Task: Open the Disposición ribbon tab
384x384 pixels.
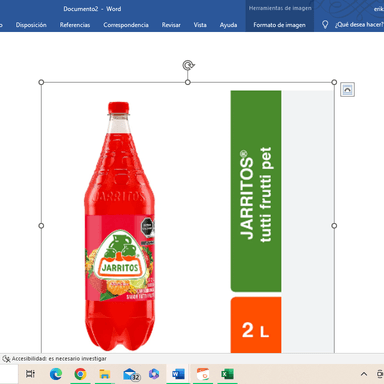Action: tap(31, 25)
